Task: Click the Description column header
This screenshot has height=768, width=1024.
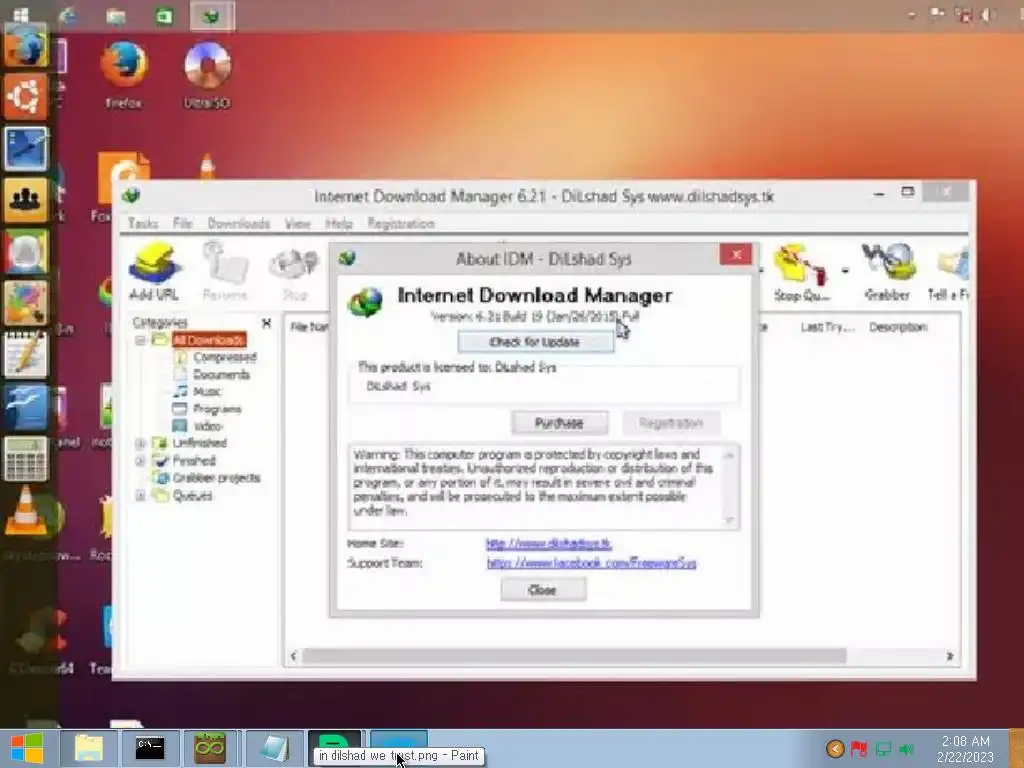Action: pos(898,327)
